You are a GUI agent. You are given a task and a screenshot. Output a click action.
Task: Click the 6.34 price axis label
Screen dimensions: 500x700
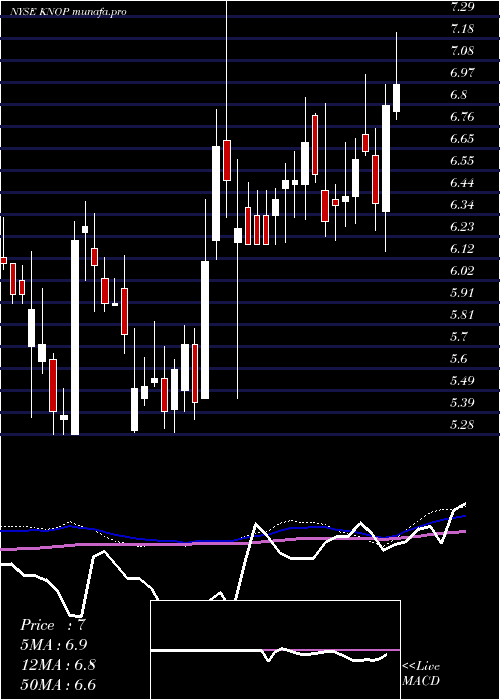462,204
